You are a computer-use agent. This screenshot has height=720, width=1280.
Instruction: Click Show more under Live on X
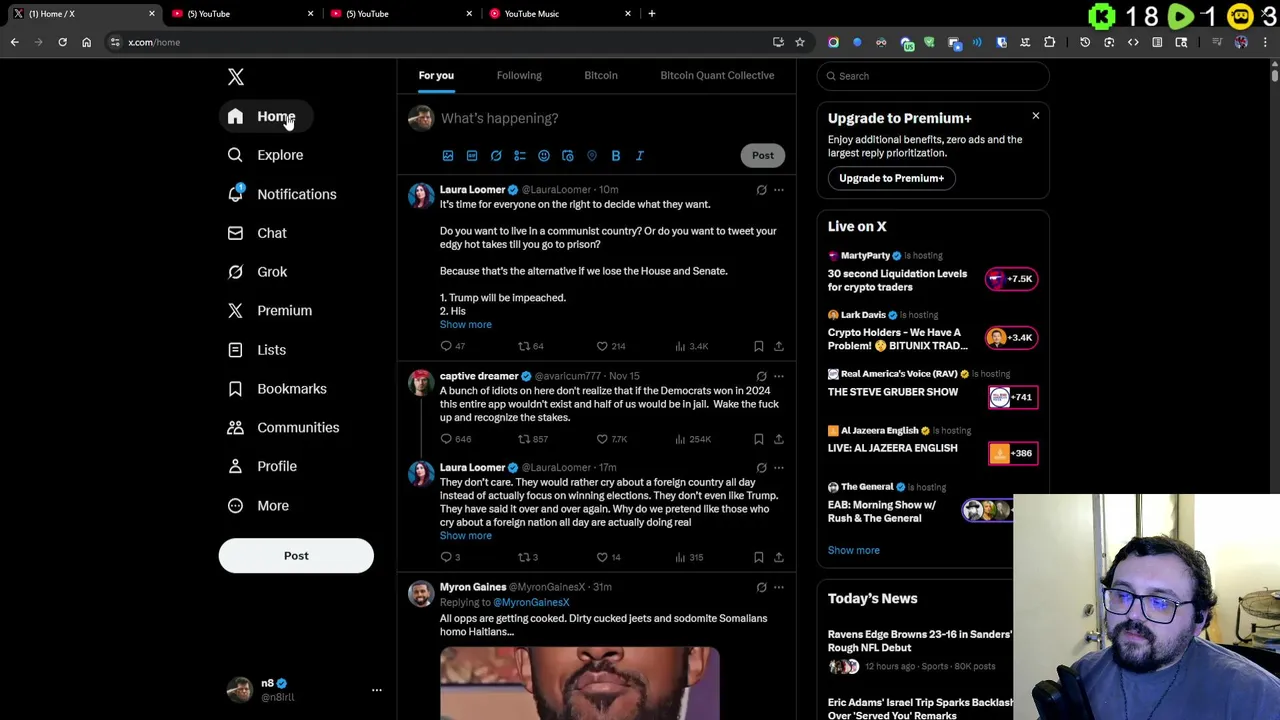coord(854,550)
